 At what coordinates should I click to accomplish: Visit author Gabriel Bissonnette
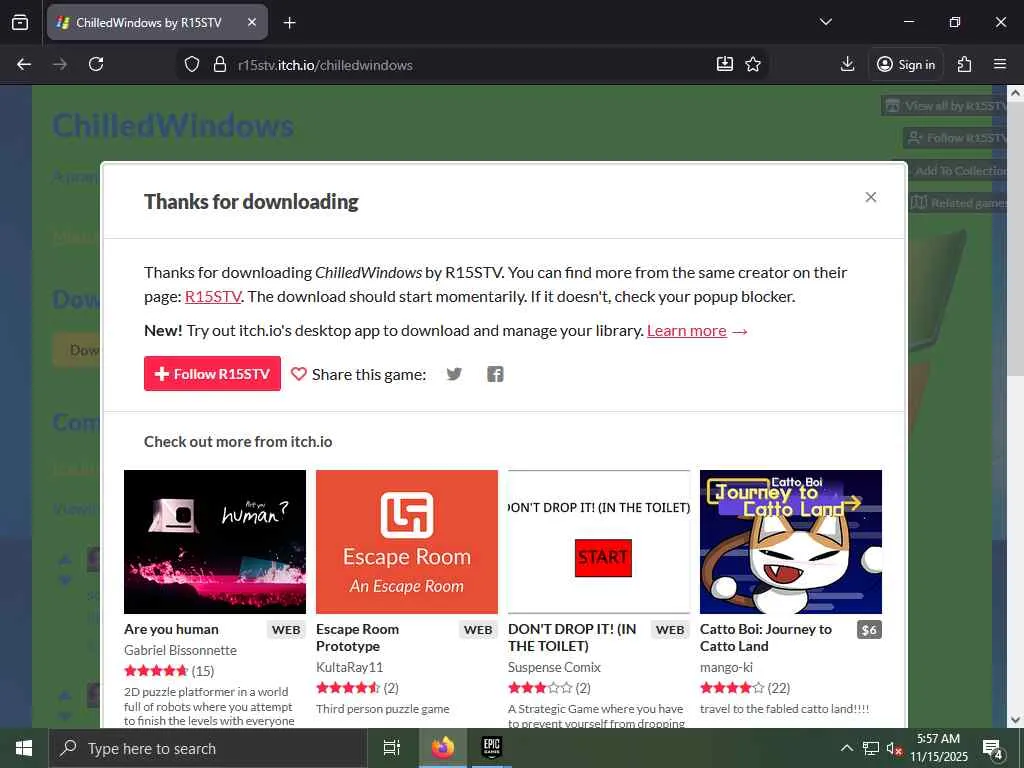click(x=180, y=650)
